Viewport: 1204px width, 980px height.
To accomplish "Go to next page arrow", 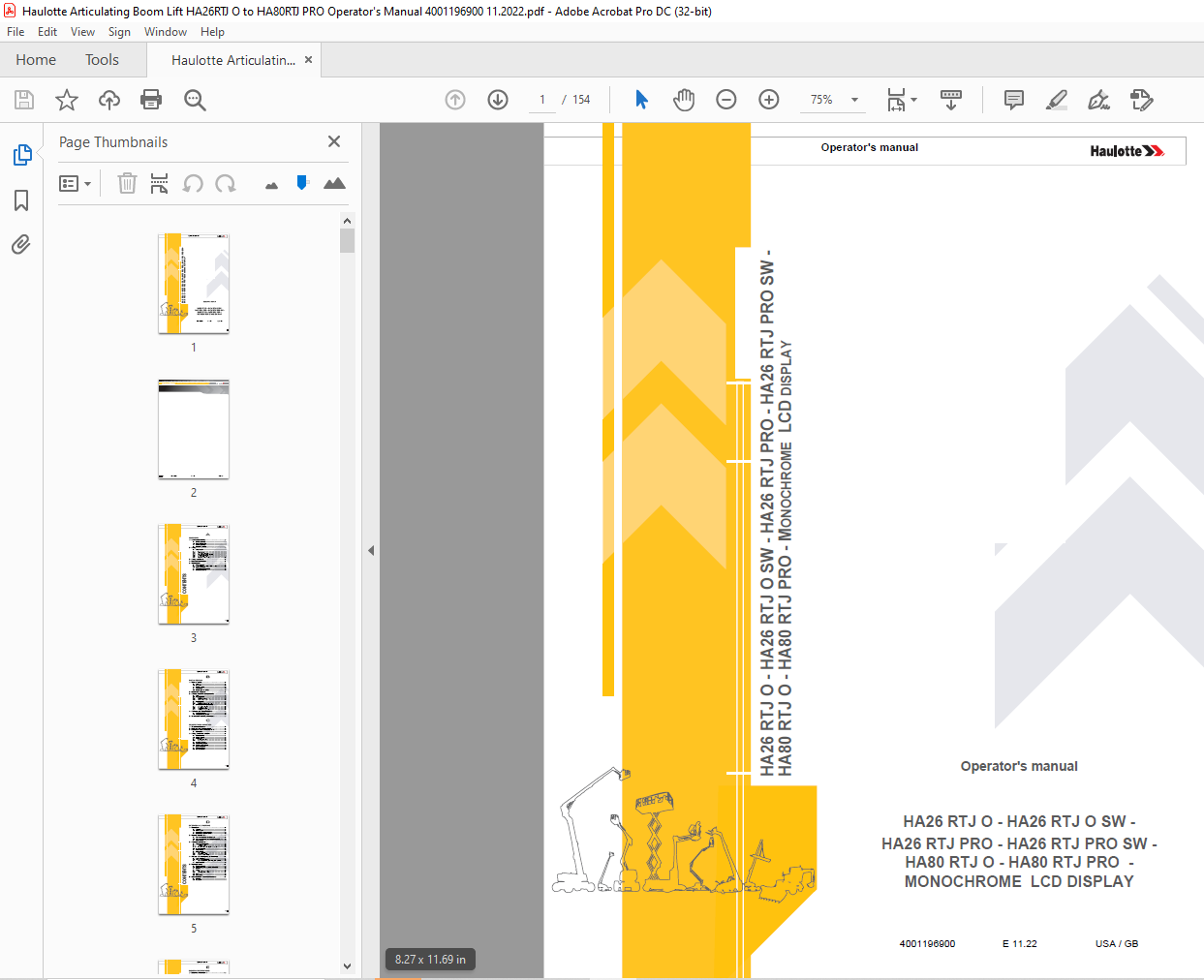I will [498, 100].
